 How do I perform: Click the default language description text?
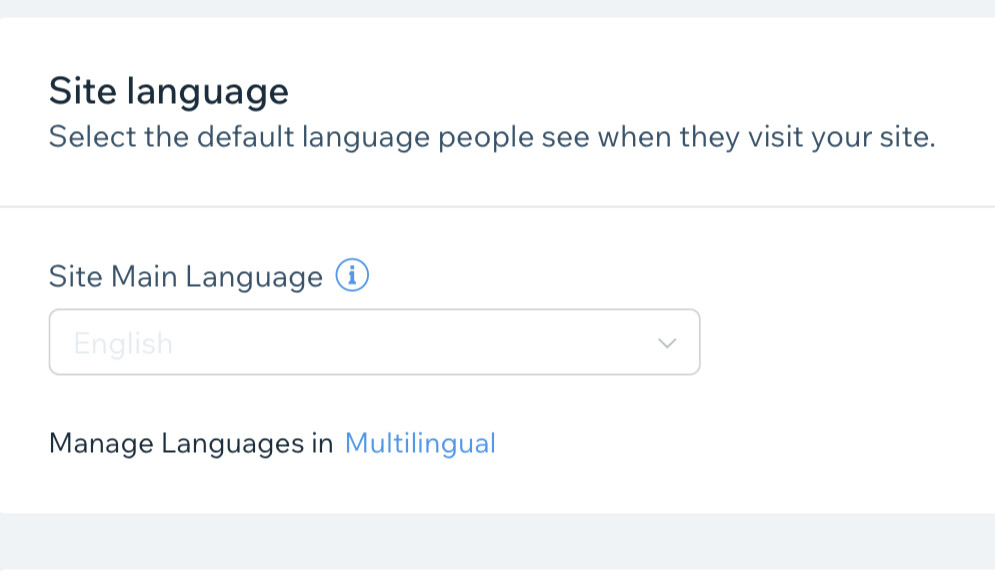point(491,136)
